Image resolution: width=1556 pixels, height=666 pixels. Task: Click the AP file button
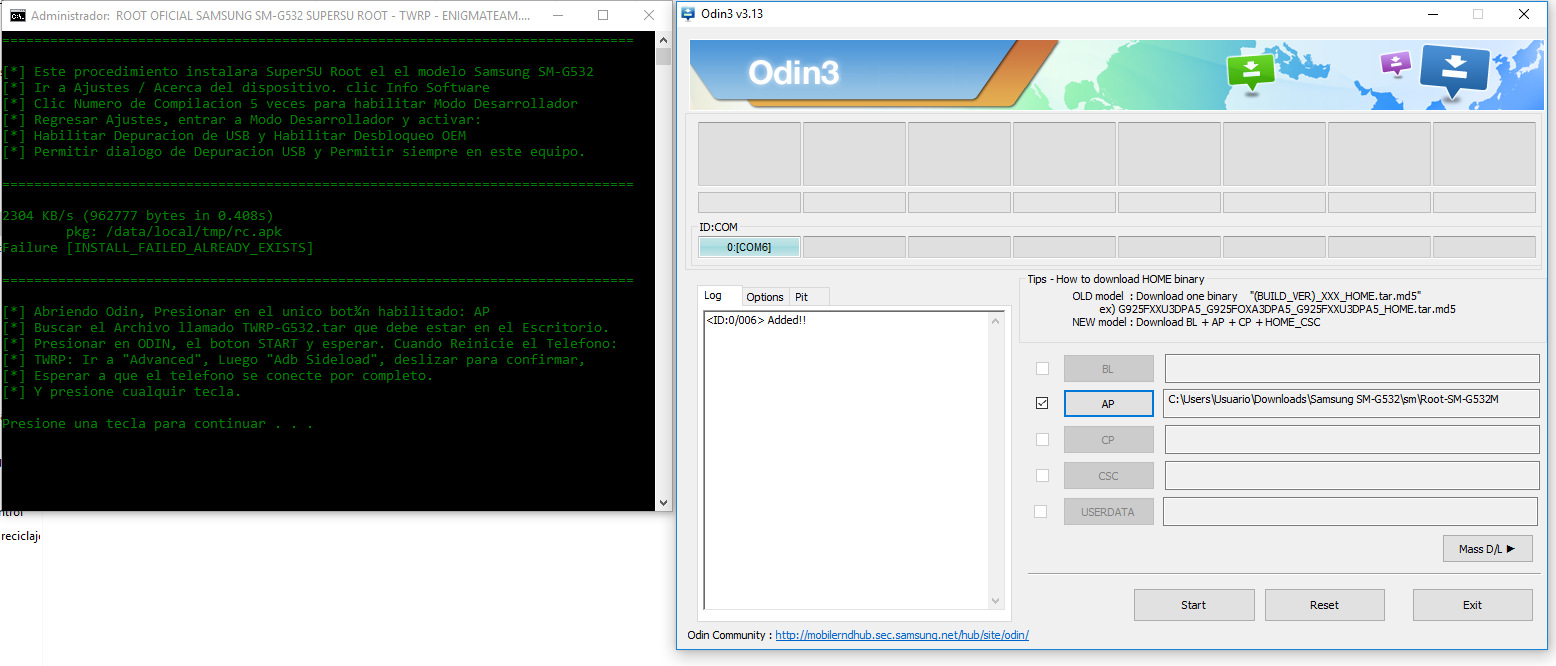[1108, 404]
